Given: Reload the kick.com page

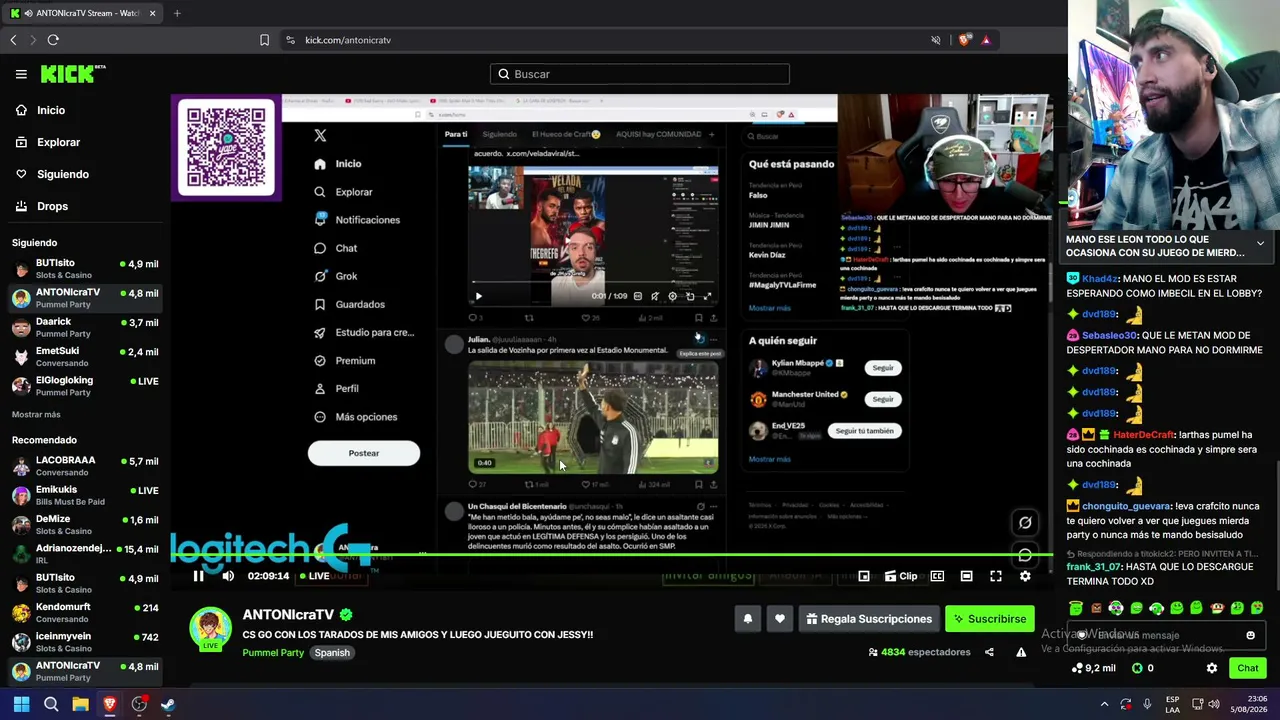Looking at the screenshot, I should tap(53, 40).
